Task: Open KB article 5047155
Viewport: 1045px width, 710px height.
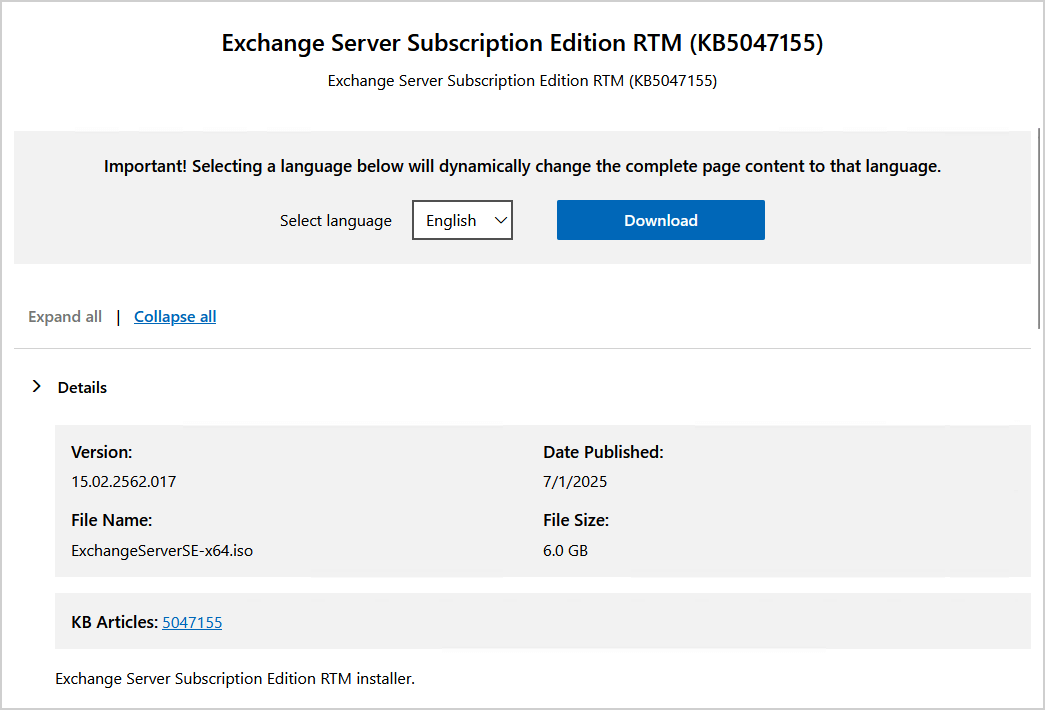Action: tap(192, 621)
